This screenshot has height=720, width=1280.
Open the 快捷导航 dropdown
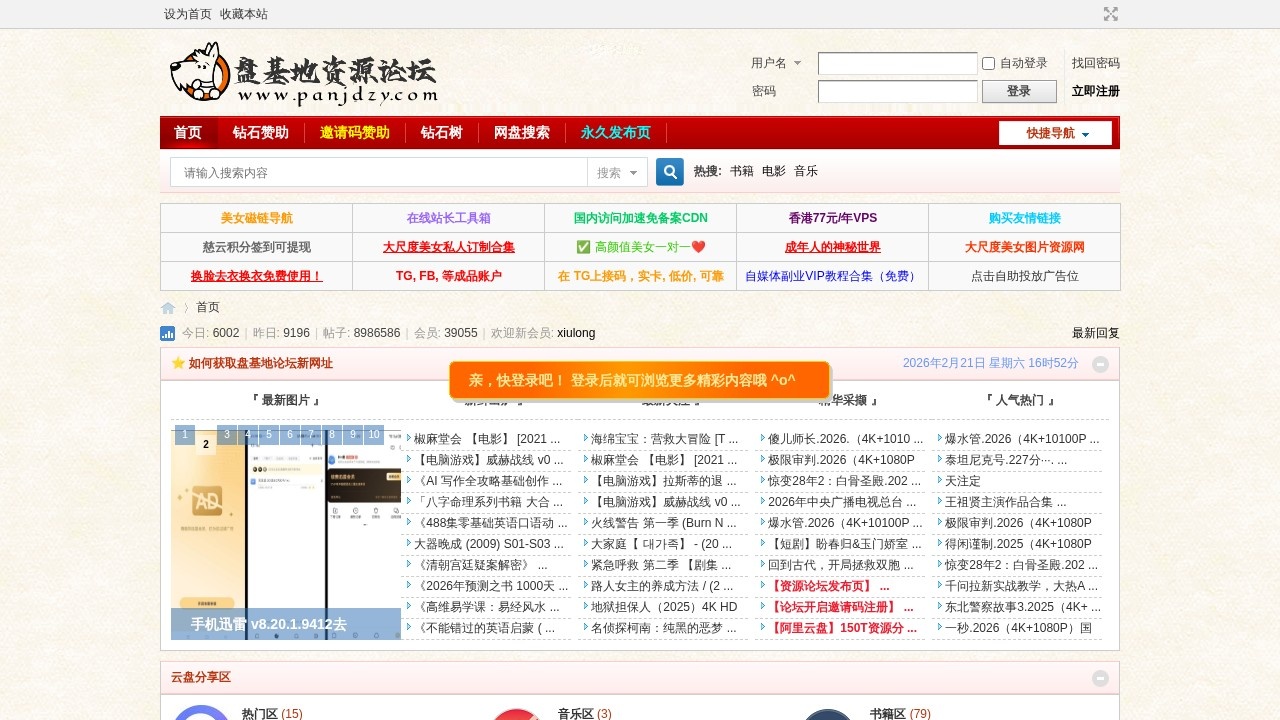(1055, 132)
